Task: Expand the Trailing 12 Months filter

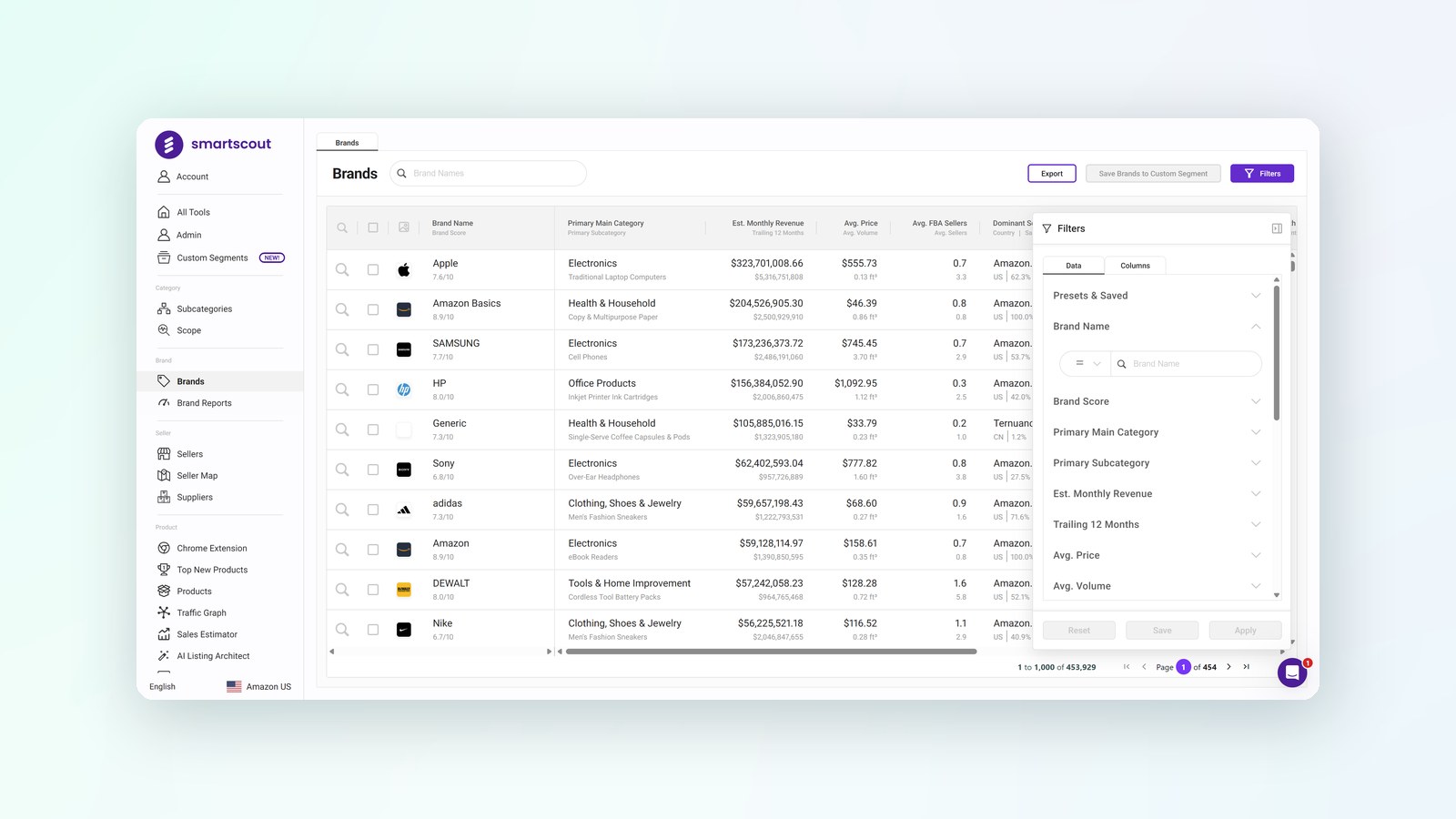Action: click(x=1157, y=525)
